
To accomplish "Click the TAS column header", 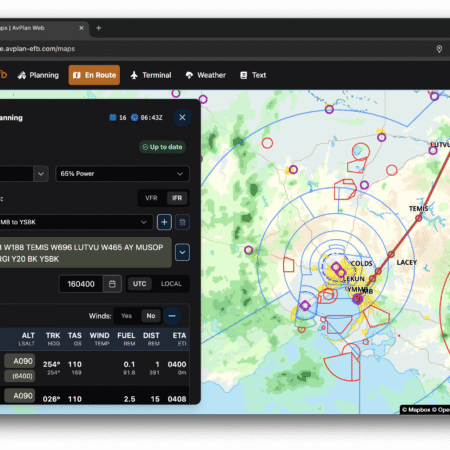I will [75, 335].
